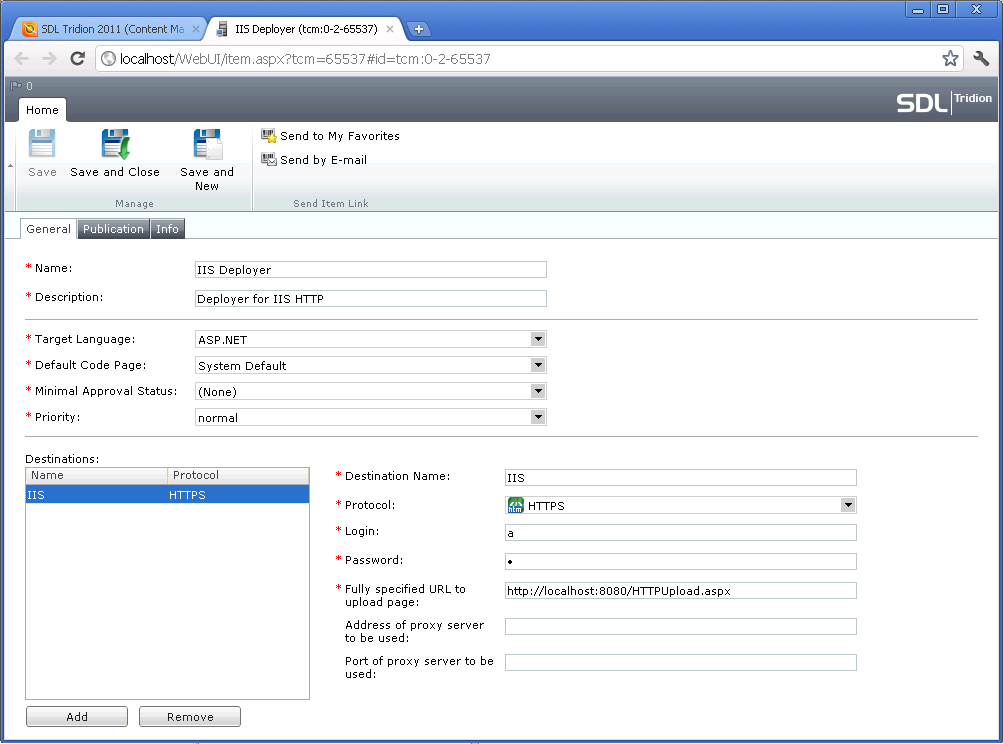Expand the Minimal Approval Status dropdown

tap(538, 392)
